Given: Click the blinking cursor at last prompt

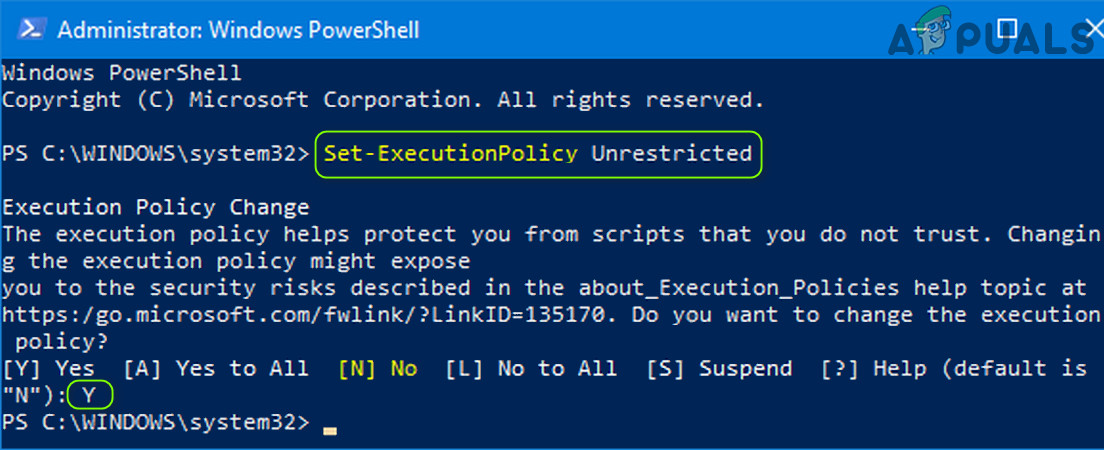Looking at the screenshot, I should coord(330,430).
